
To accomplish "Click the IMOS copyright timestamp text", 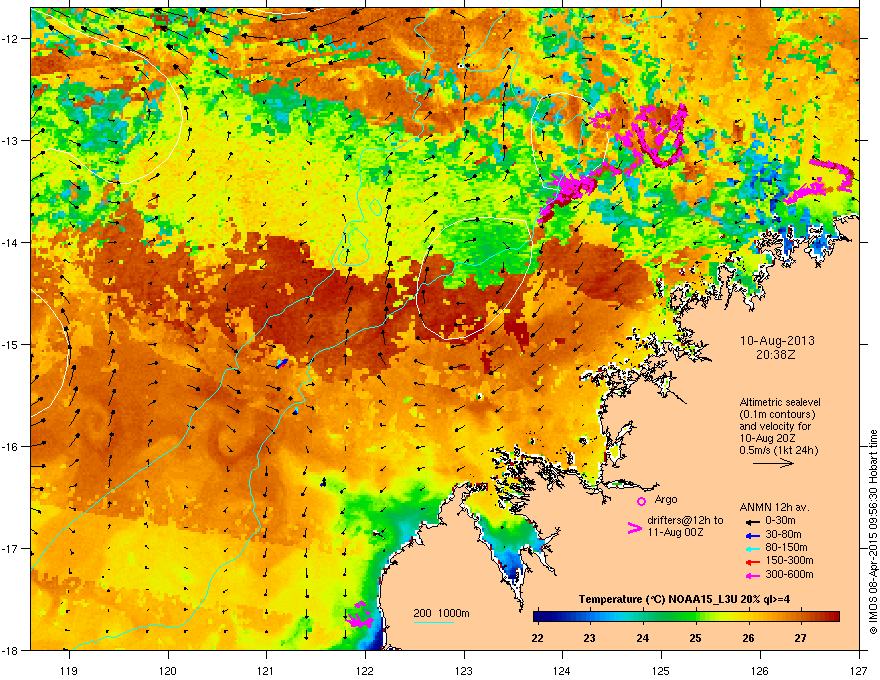I will pos(873,532).
